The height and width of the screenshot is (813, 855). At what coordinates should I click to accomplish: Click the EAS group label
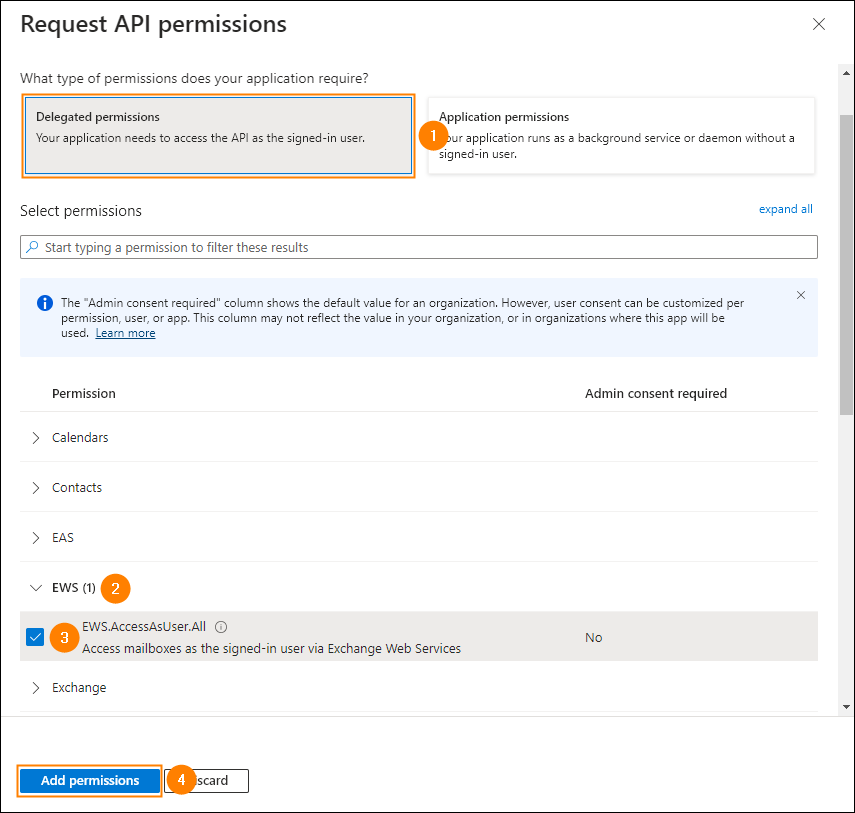(x=63, y=538)
